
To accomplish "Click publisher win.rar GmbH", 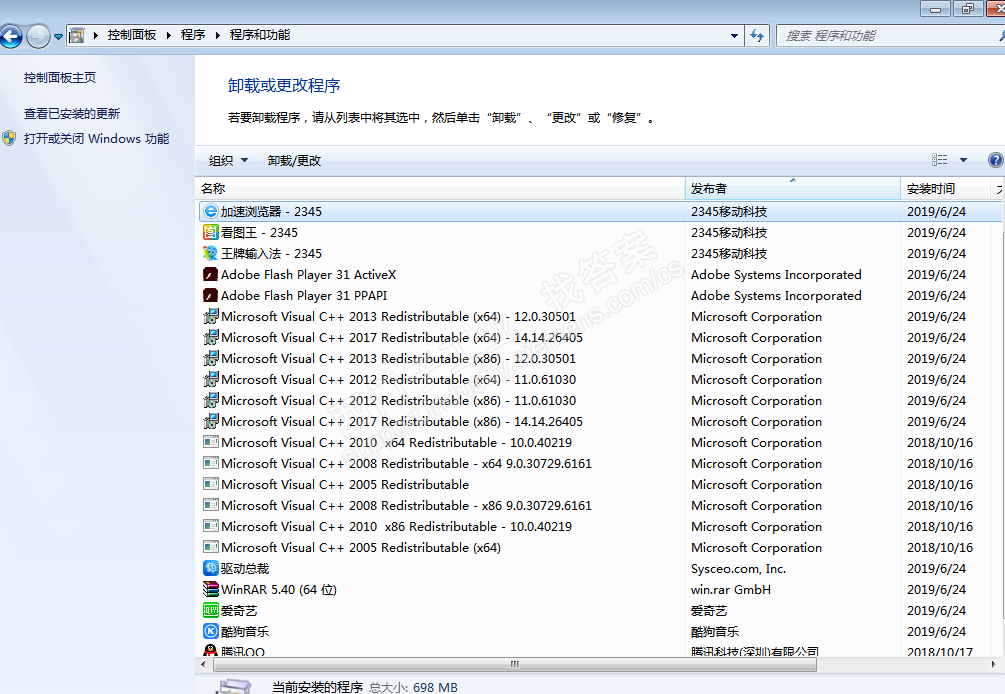I will (x=731, y=590).
